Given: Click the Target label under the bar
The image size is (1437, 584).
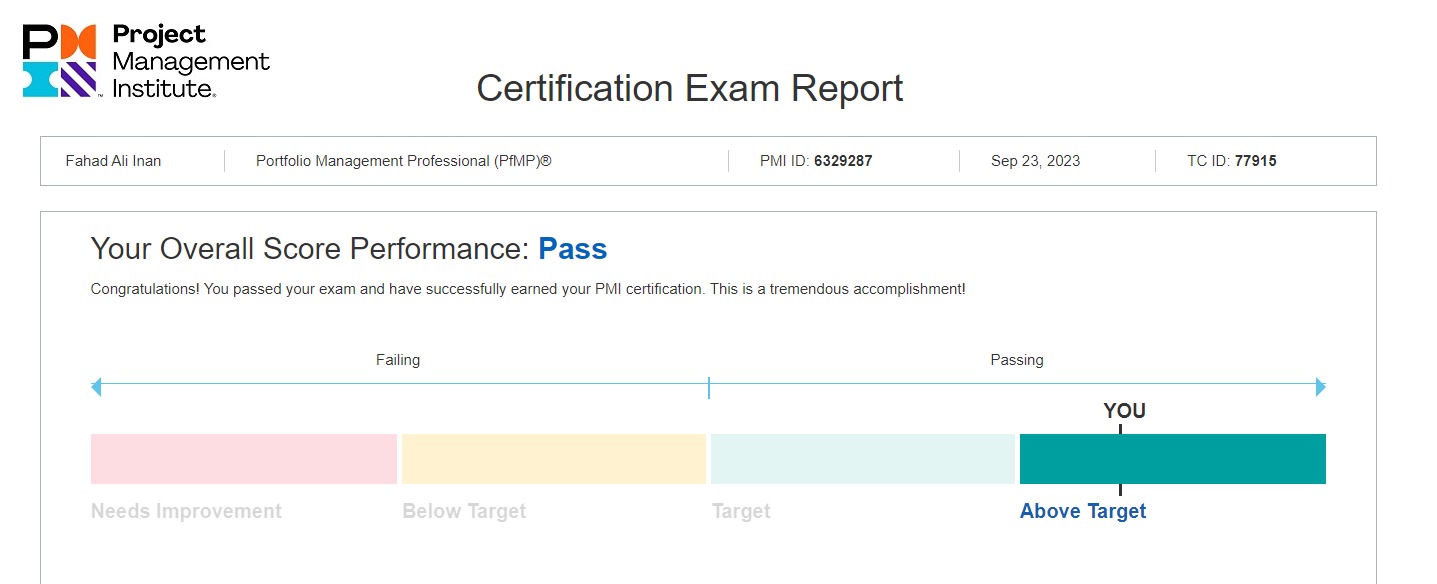Looking at the screenshot, I should click(x=741, y=511).
